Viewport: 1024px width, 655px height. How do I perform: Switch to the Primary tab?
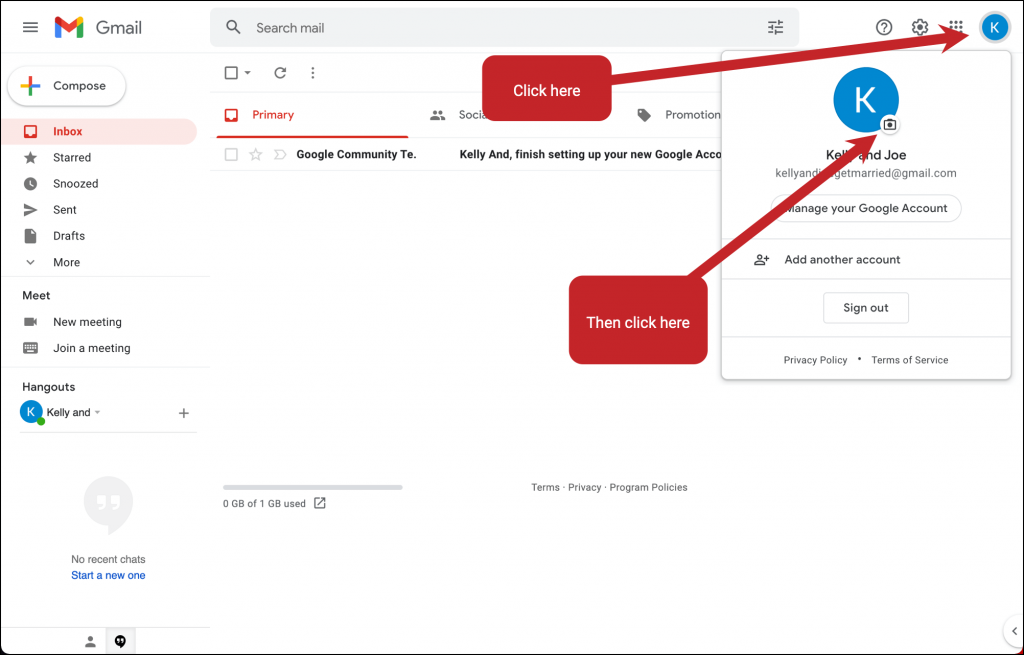coord(272,115)
